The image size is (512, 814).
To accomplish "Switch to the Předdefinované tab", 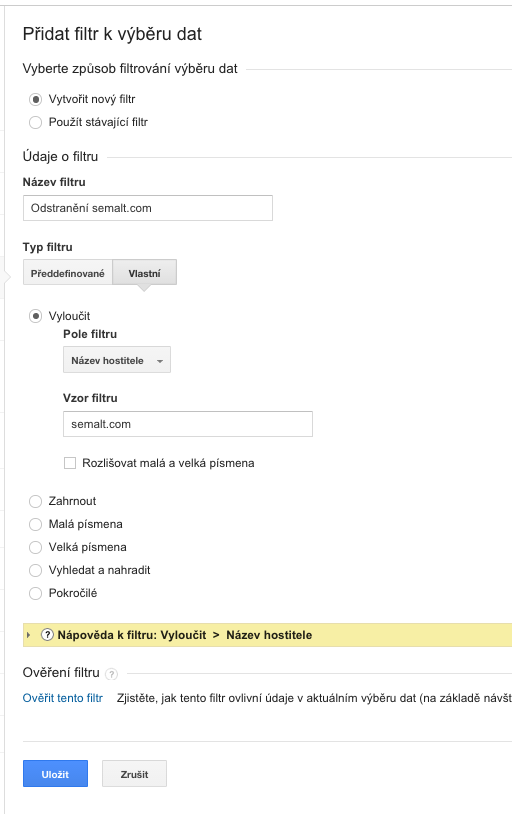I will pos(68,273).
